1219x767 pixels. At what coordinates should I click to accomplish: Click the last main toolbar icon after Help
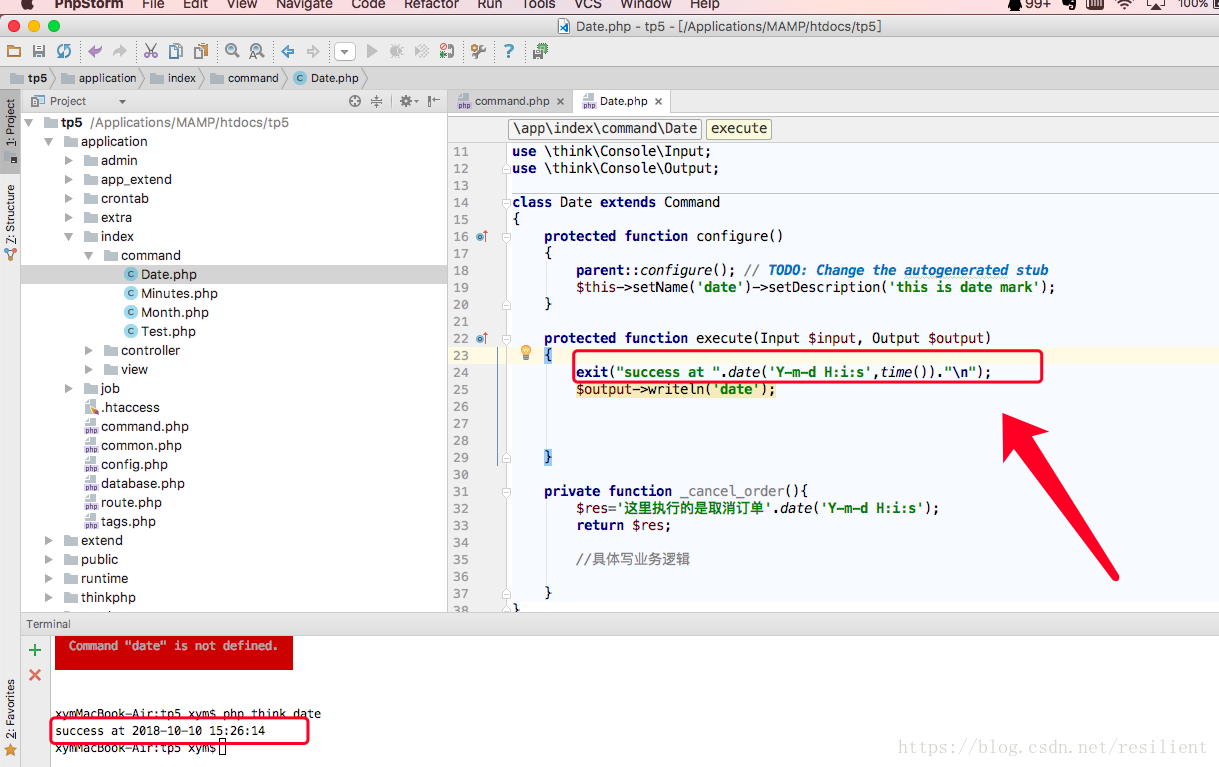pos(540,51)
